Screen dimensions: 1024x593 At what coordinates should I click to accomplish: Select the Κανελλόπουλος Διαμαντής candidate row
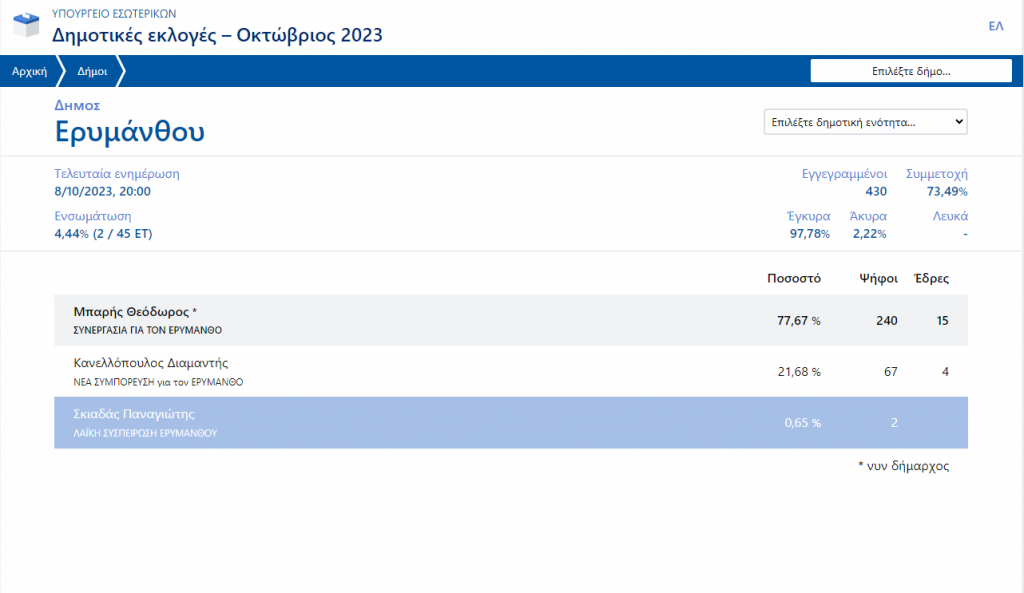511,371
